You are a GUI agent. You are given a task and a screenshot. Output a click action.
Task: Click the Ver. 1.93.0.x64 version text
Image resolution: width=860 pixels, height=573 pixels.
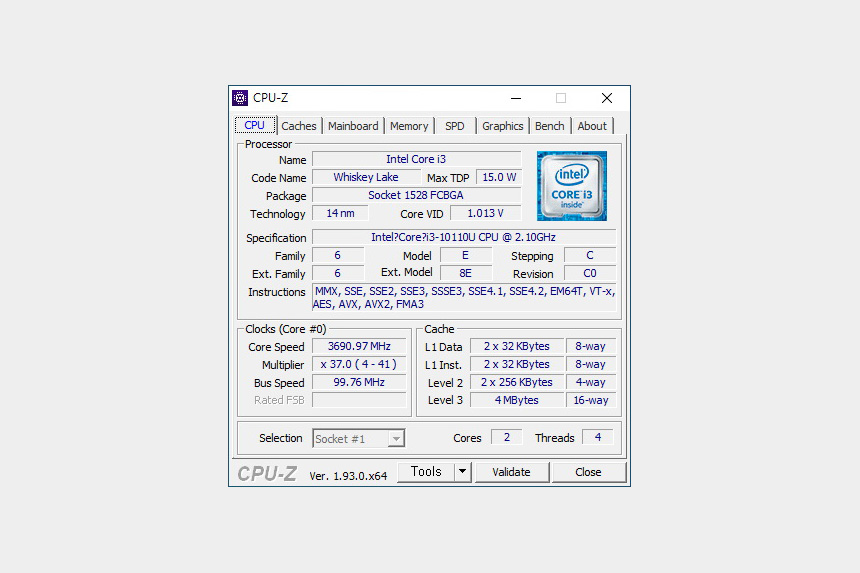(x=348, y=476)
